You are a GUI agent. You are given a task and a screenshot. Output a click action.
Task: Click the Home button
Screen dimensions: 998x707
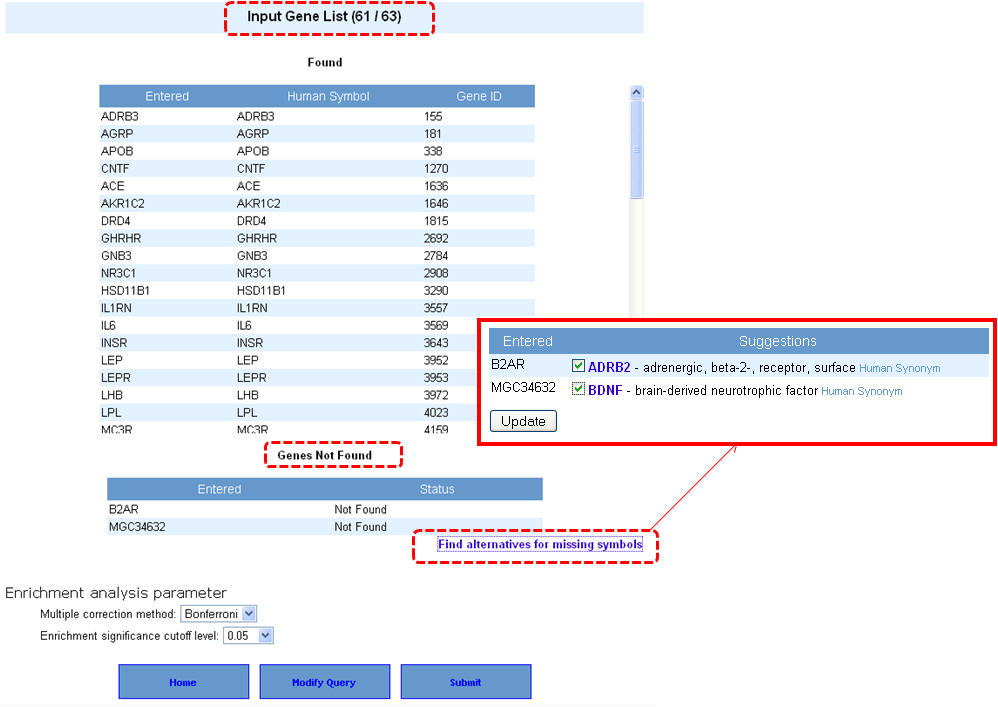click(183, 682)
